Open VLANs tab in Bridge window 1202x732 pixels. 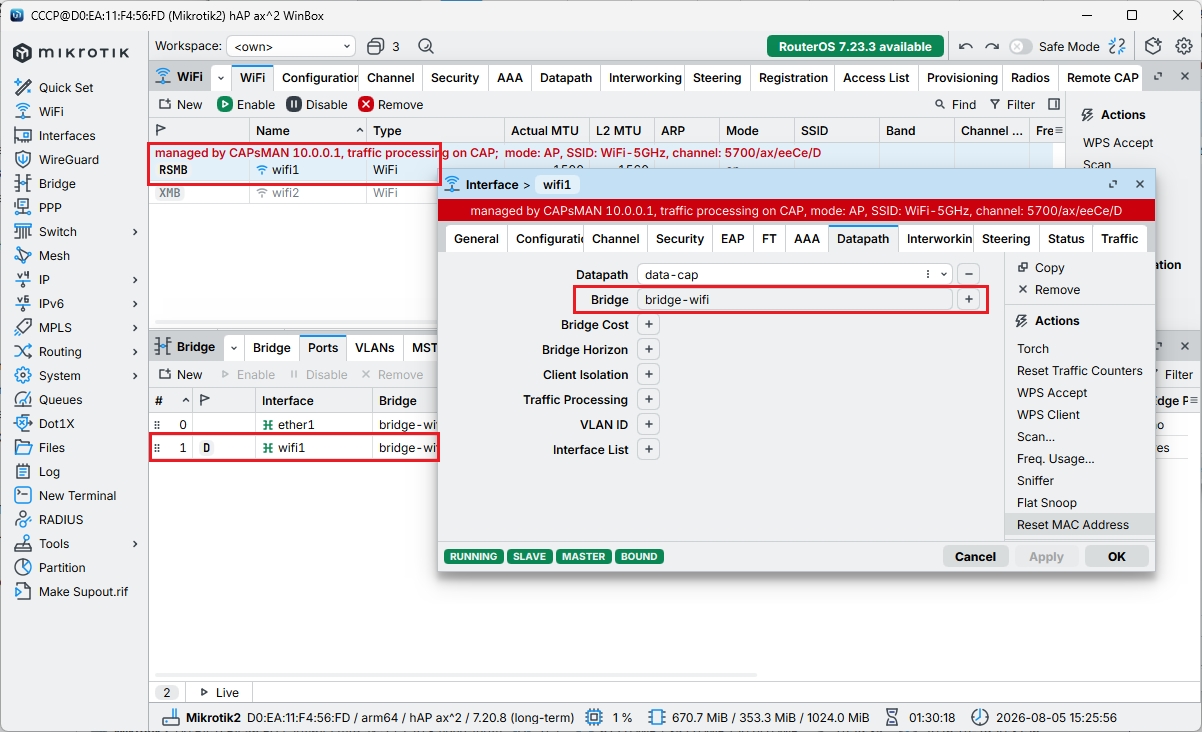[x=374, y=347]
